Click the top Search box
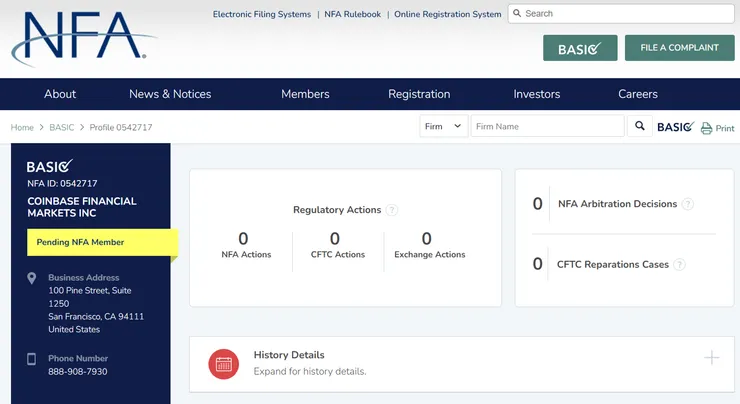The height and width of the screenshot is (404, 740). click(620, 14)
